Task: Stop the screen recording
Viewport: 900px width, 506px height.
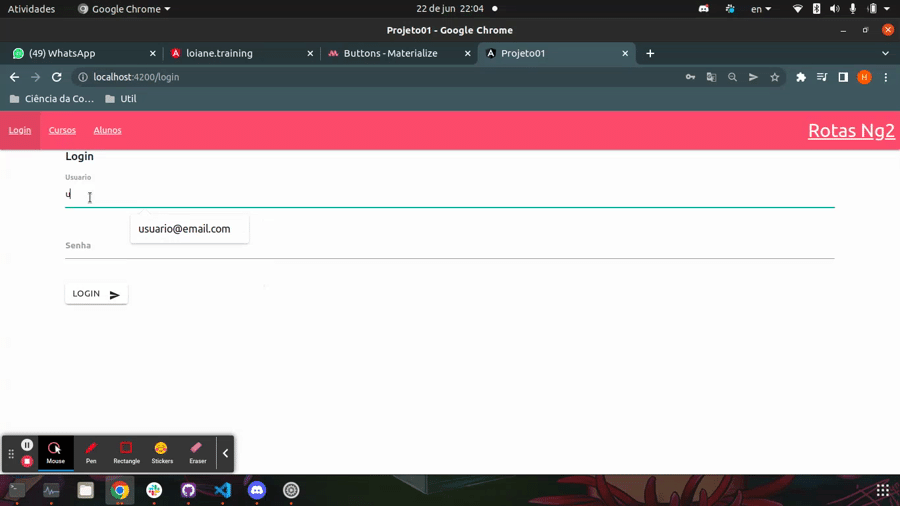Action: click(x=27, y=461)
